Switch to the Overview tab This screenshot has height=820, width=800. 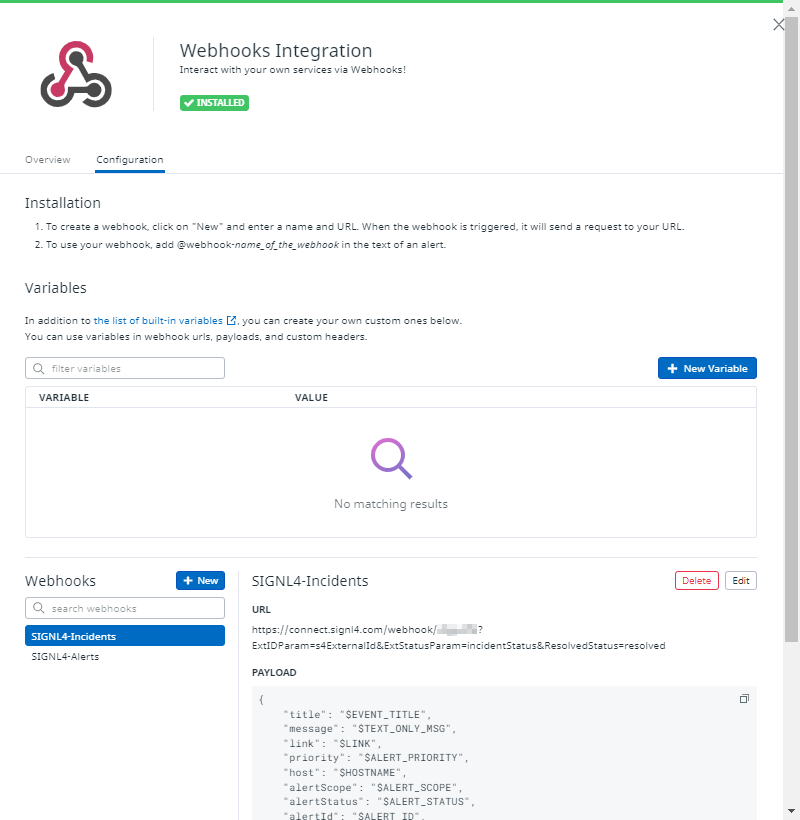click(48, 160)
